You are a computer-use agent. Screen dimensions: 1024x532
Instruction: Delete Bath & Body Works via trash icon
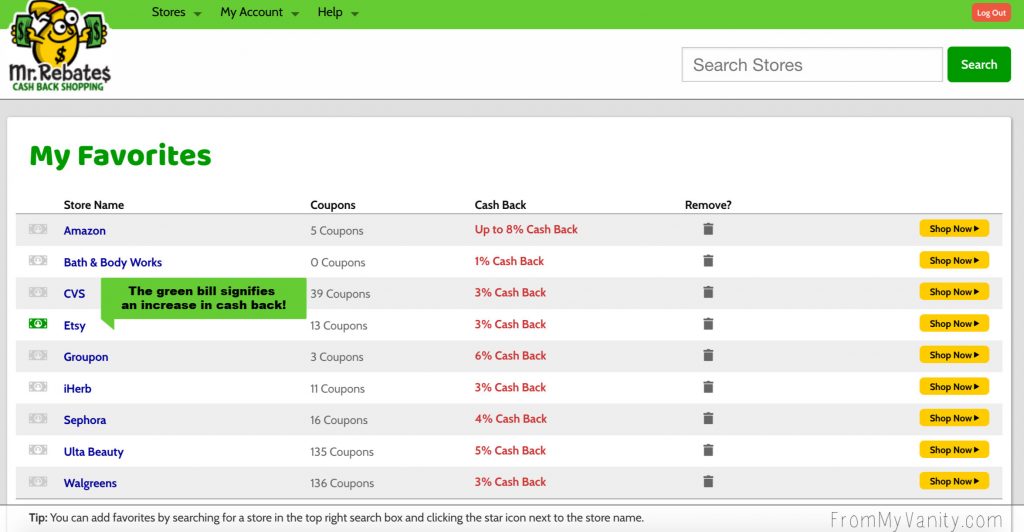pos(708,260)
